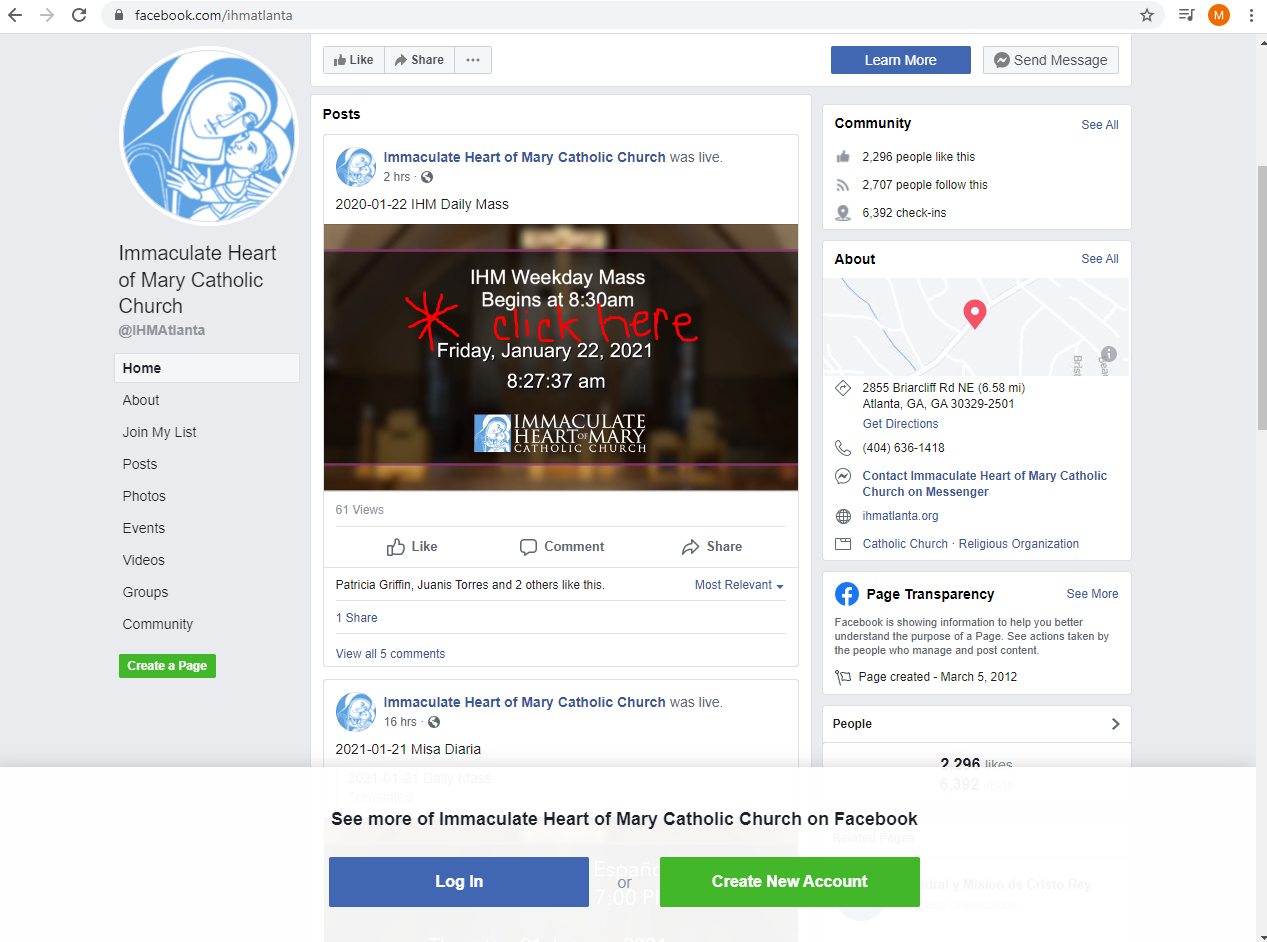Click the @IHMAtlanta page handle
1267x942 pixels.
tap(162, 330)
